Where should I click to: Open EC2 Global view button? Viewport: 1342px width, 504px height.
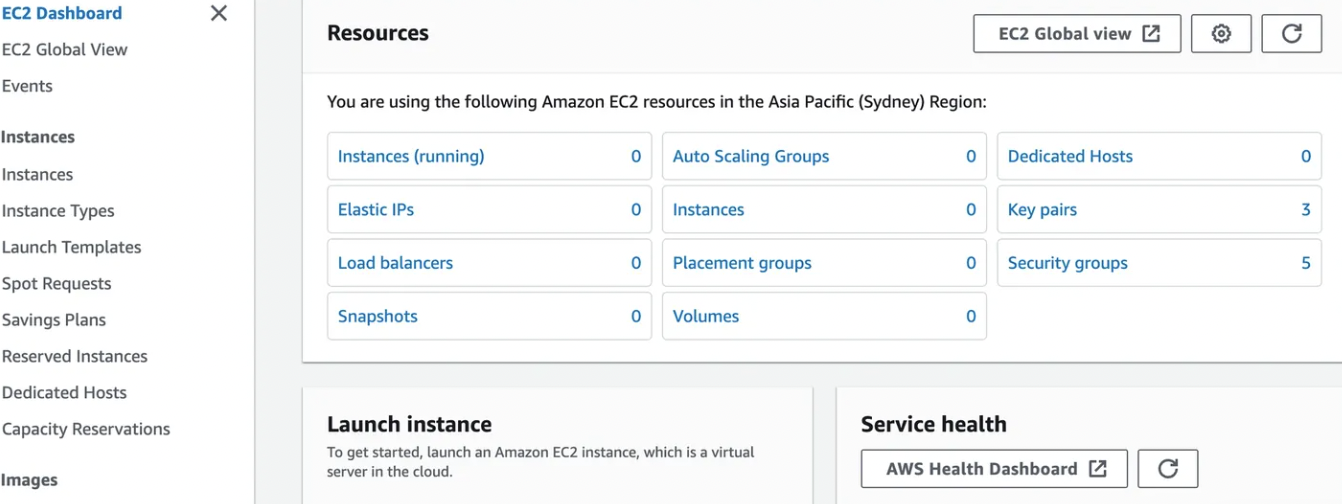point(1077,33)
